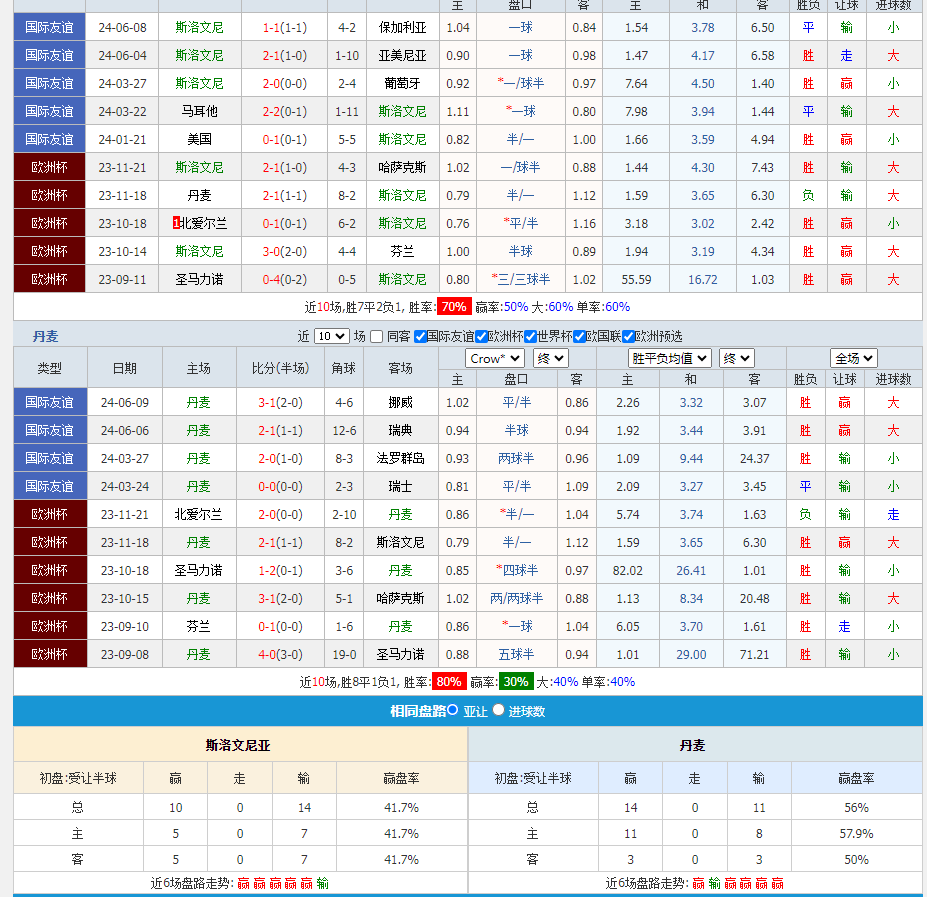Select the 亚让 radio button
927x897 pixels.
pyautogui.click(x=452, y=710)
